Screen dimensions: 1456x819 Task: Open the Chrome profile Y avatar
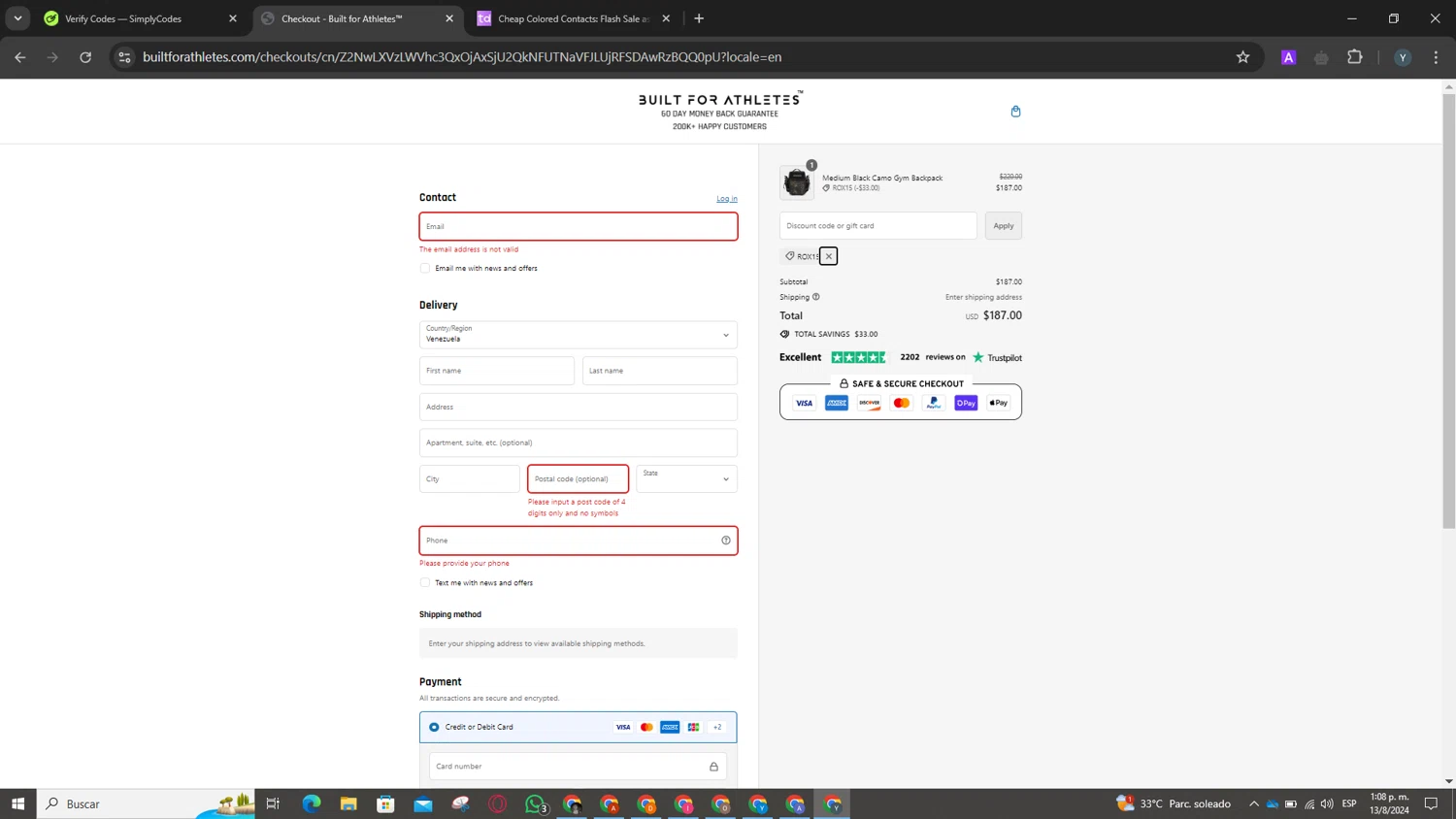pos(1402,57)
